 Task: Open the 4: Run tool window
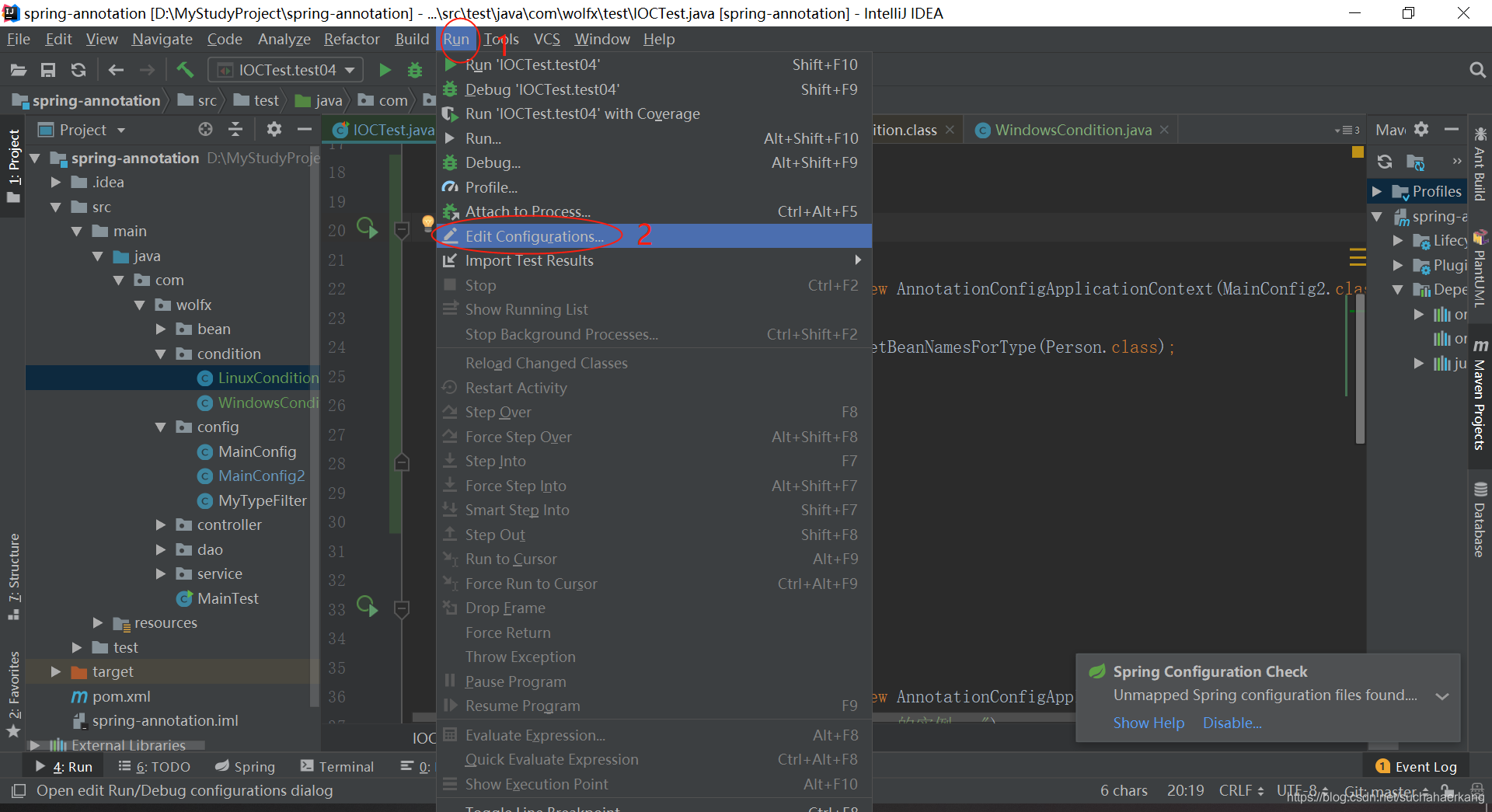(x=64, y=767)
